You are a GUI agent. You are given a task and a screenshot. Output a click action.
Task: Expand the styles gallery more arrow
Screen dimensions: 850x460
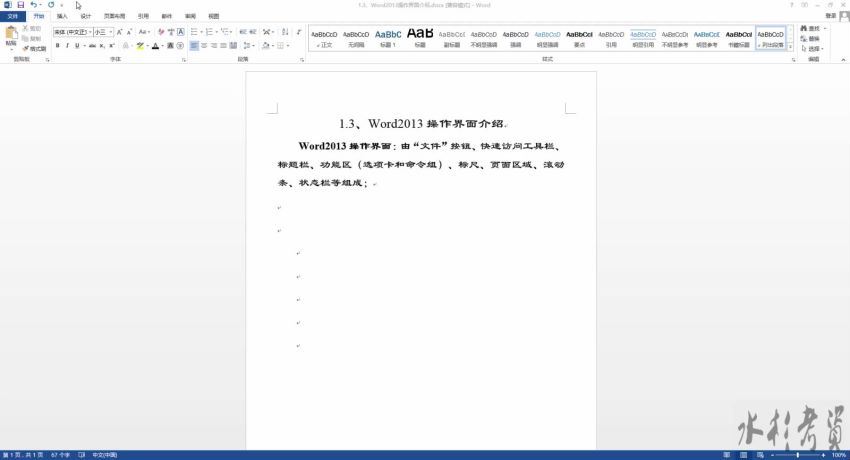(x=790, y=48)
